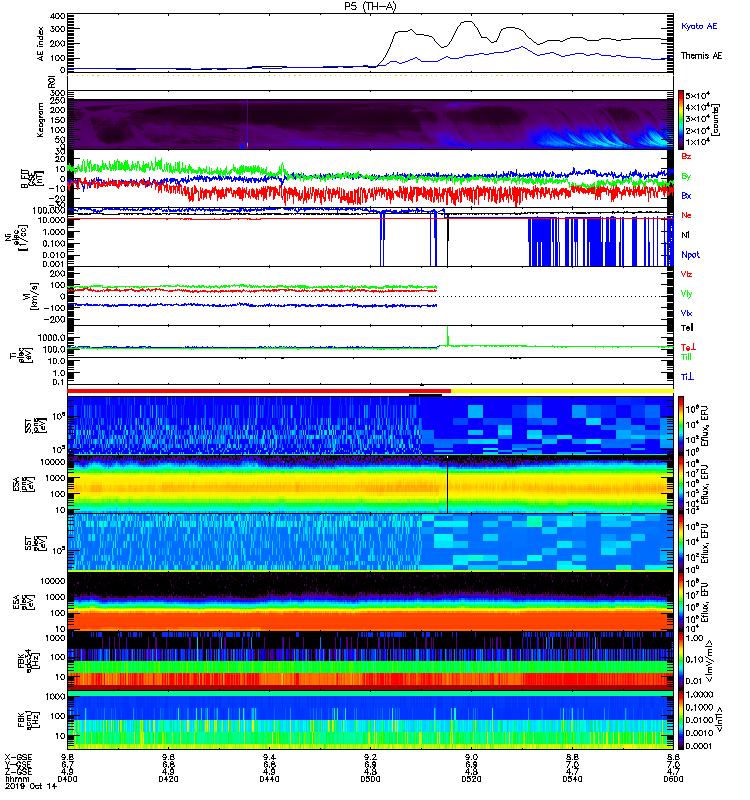
Task: Click the red Bz legend label
Action: click(686, 156)
